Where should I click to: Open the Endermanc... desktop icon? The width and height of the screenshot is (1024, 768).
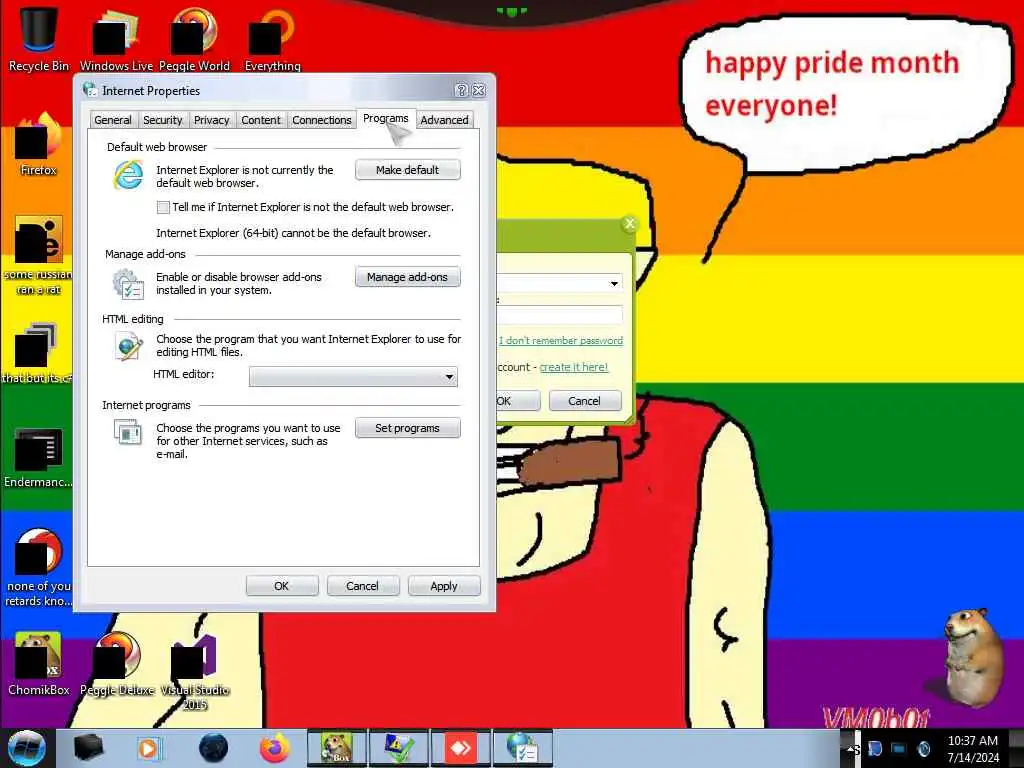(39, 457)
